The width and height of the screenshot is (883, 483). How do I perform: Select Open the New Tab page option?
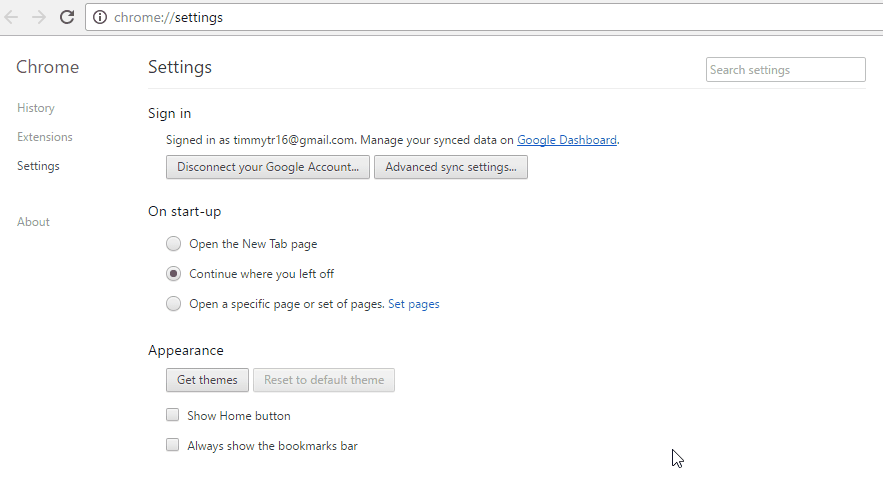click(x=173, y=244)
